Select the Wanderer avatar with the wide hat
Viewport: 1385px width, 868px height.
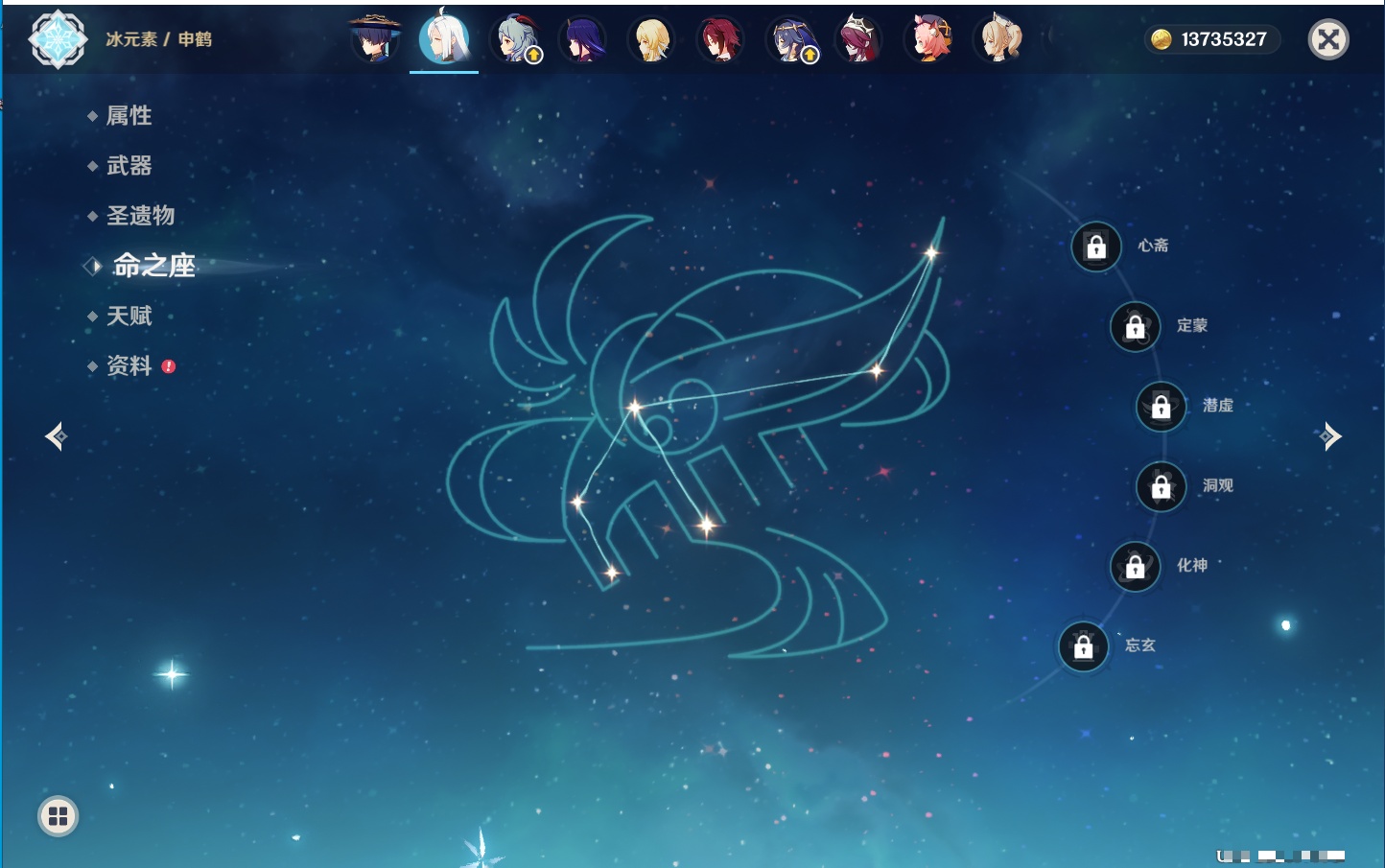coord(374,39)
